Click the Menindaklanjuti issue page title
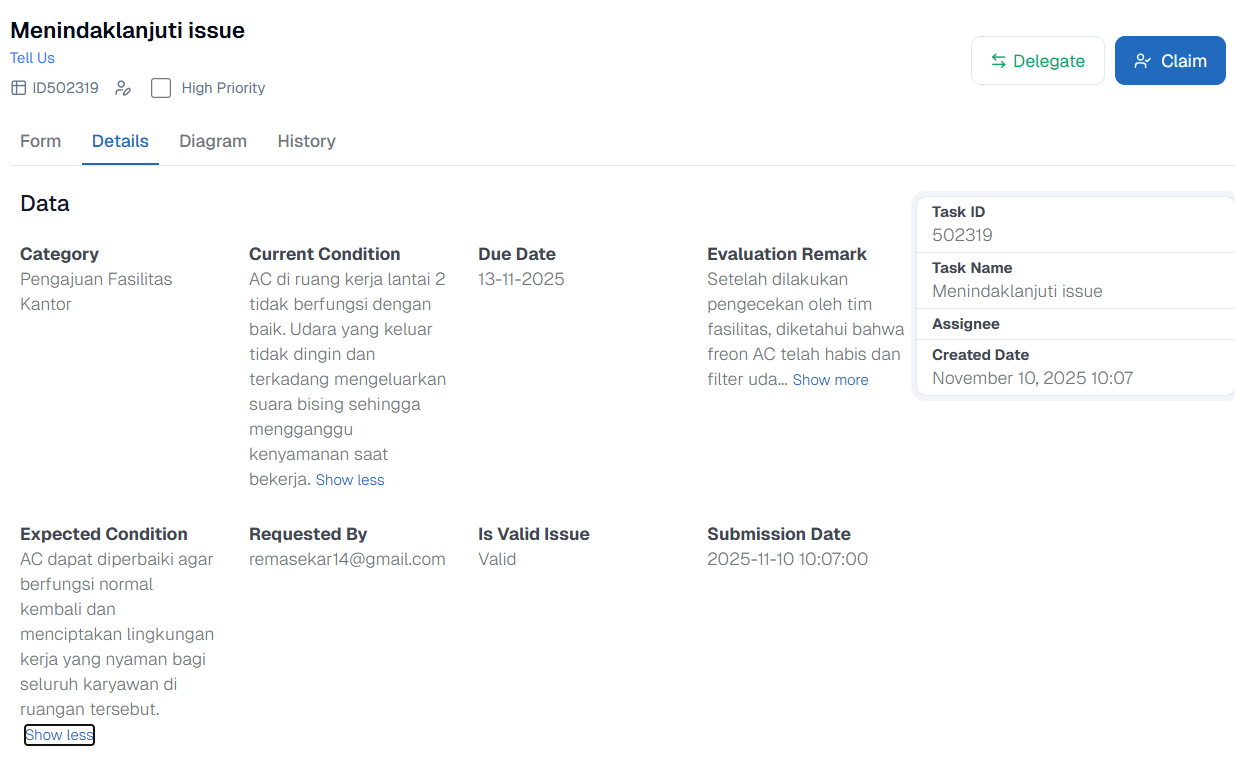 (x=127, y=30)
